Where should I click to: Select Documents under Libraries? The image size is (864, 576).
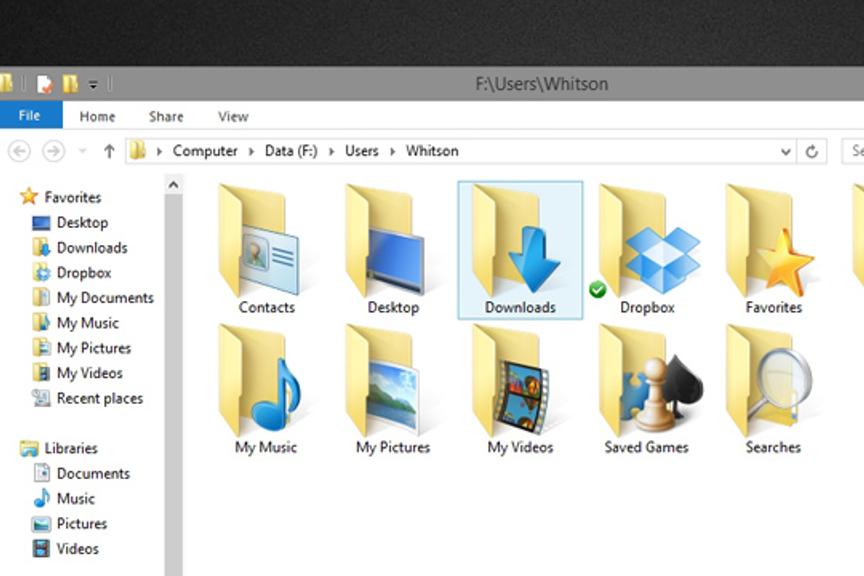(93, 473)
